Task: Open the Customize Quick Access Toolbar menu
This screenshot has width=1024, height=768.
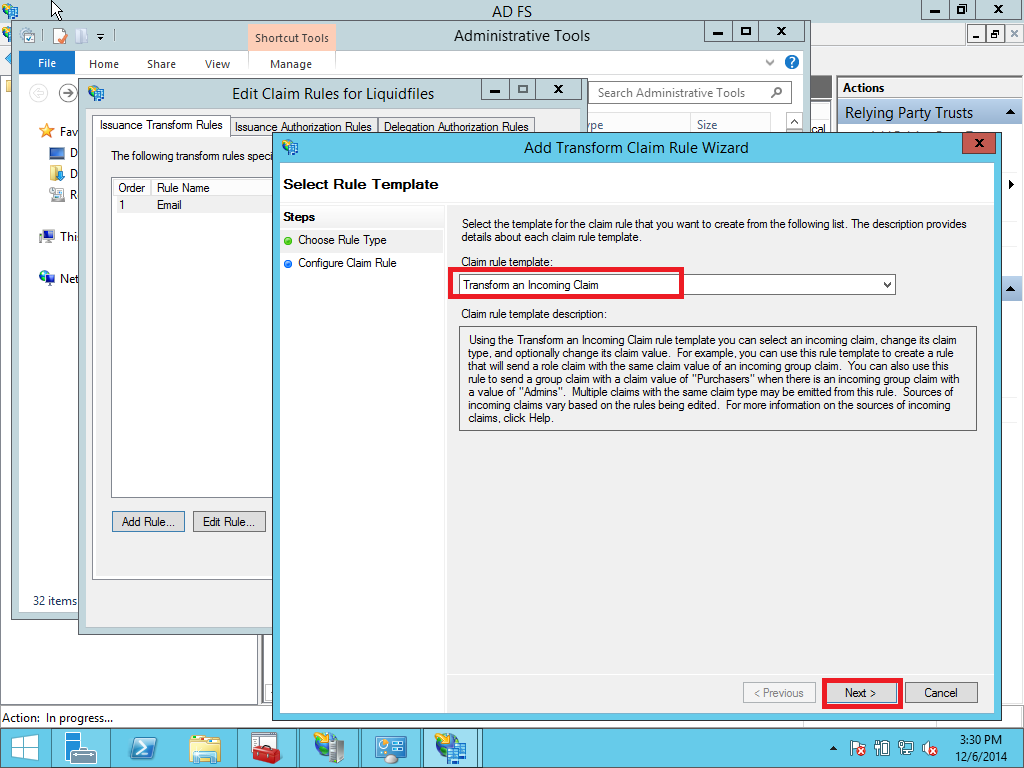Action: click(98, 36)
